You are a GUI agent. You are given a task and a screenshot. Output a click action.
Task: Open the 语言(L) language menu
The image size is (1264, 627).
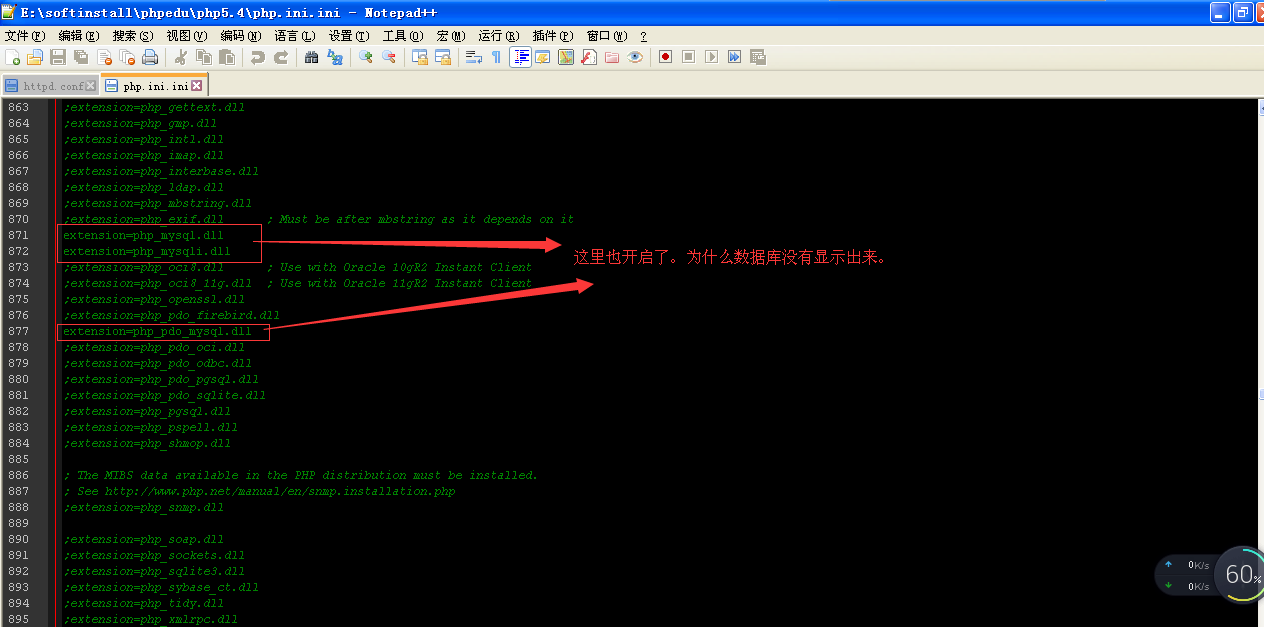tap(295, 35)
